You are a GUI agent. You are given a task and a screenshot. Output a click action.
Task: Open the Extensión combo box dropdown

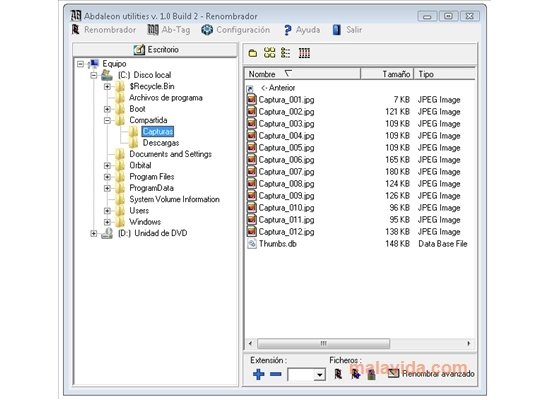point(319,375)
